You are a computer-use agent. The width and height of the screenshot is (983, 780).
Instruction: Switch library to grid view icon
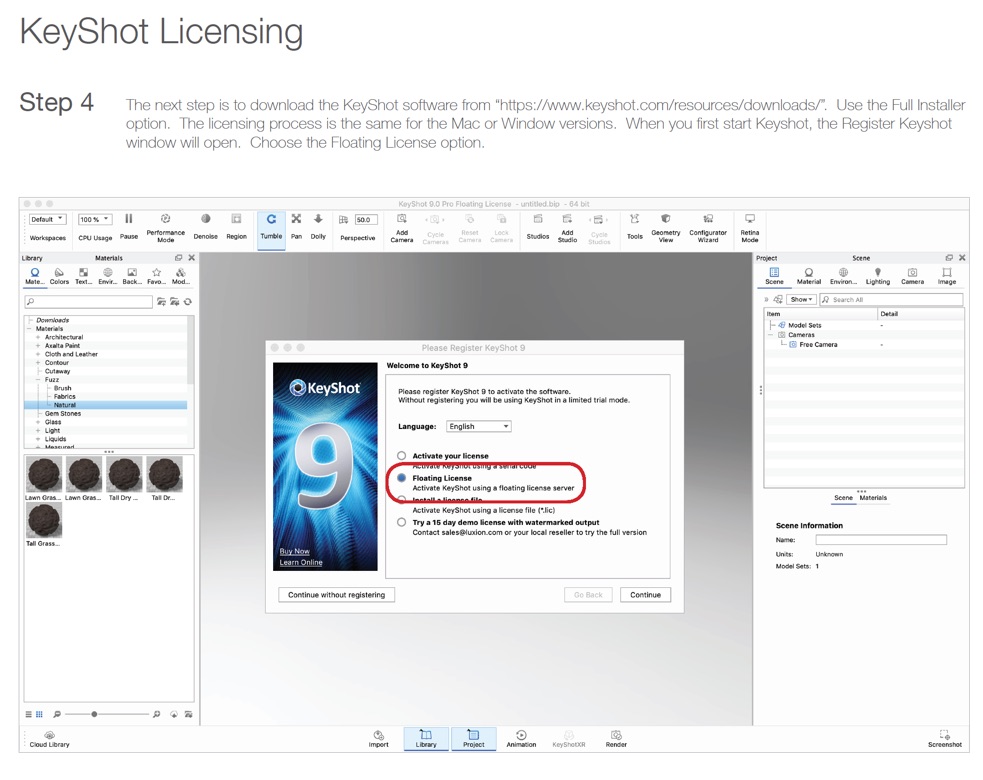pyautogui.click(x=39, y=714)
